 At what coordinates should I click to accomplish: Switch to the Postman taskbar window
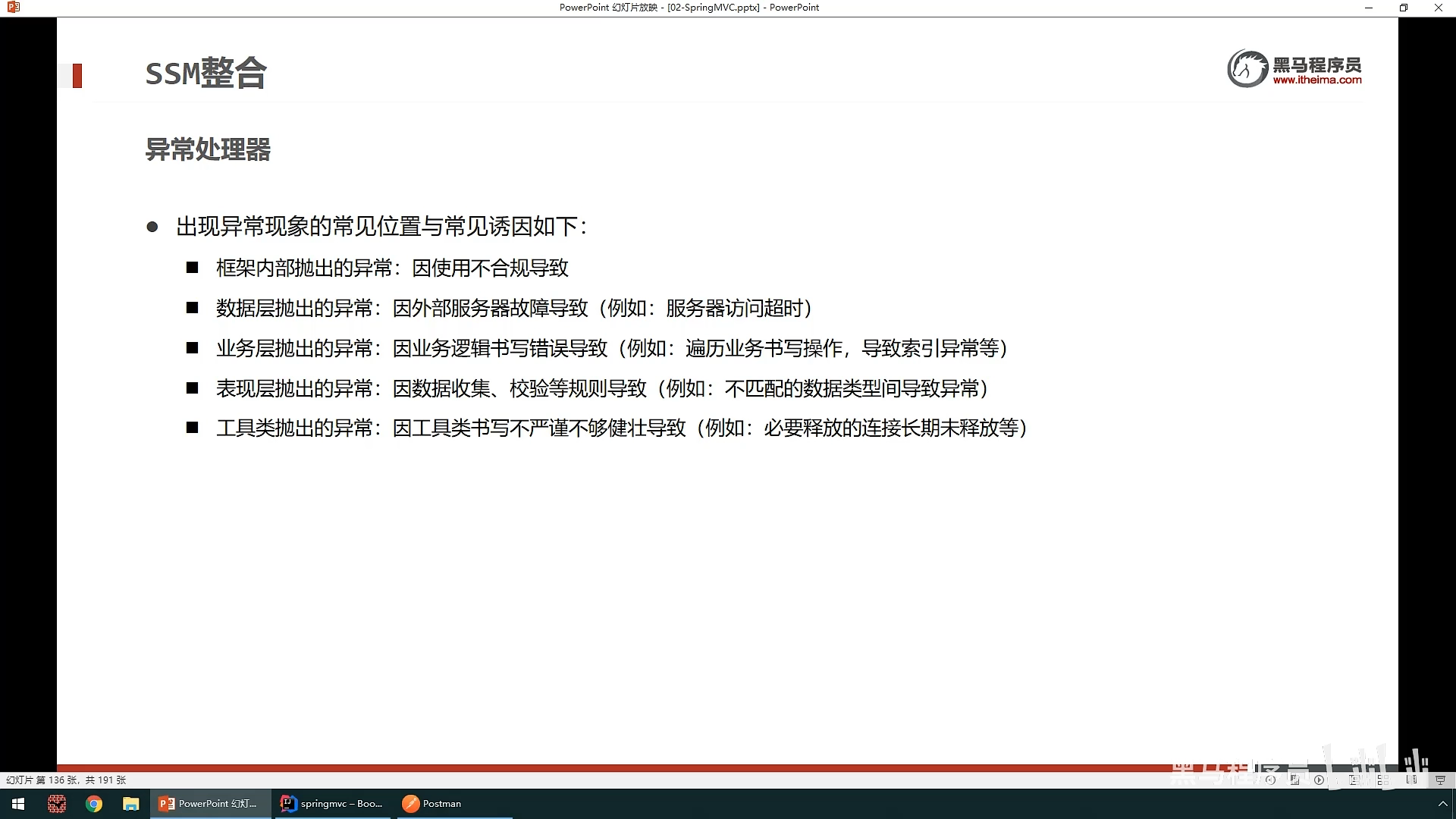point(432,804)
